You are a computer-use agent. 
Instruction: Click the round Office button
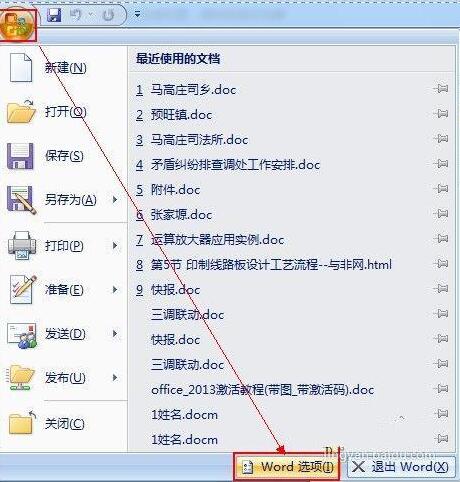pyautogui.click(x=18, y=25)
